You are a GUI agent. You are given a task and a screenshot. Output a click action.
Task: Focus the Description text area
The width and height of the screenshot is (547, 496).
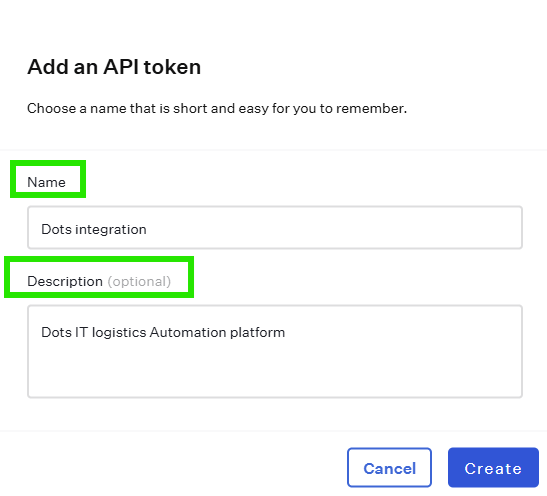tap(275, 351)
